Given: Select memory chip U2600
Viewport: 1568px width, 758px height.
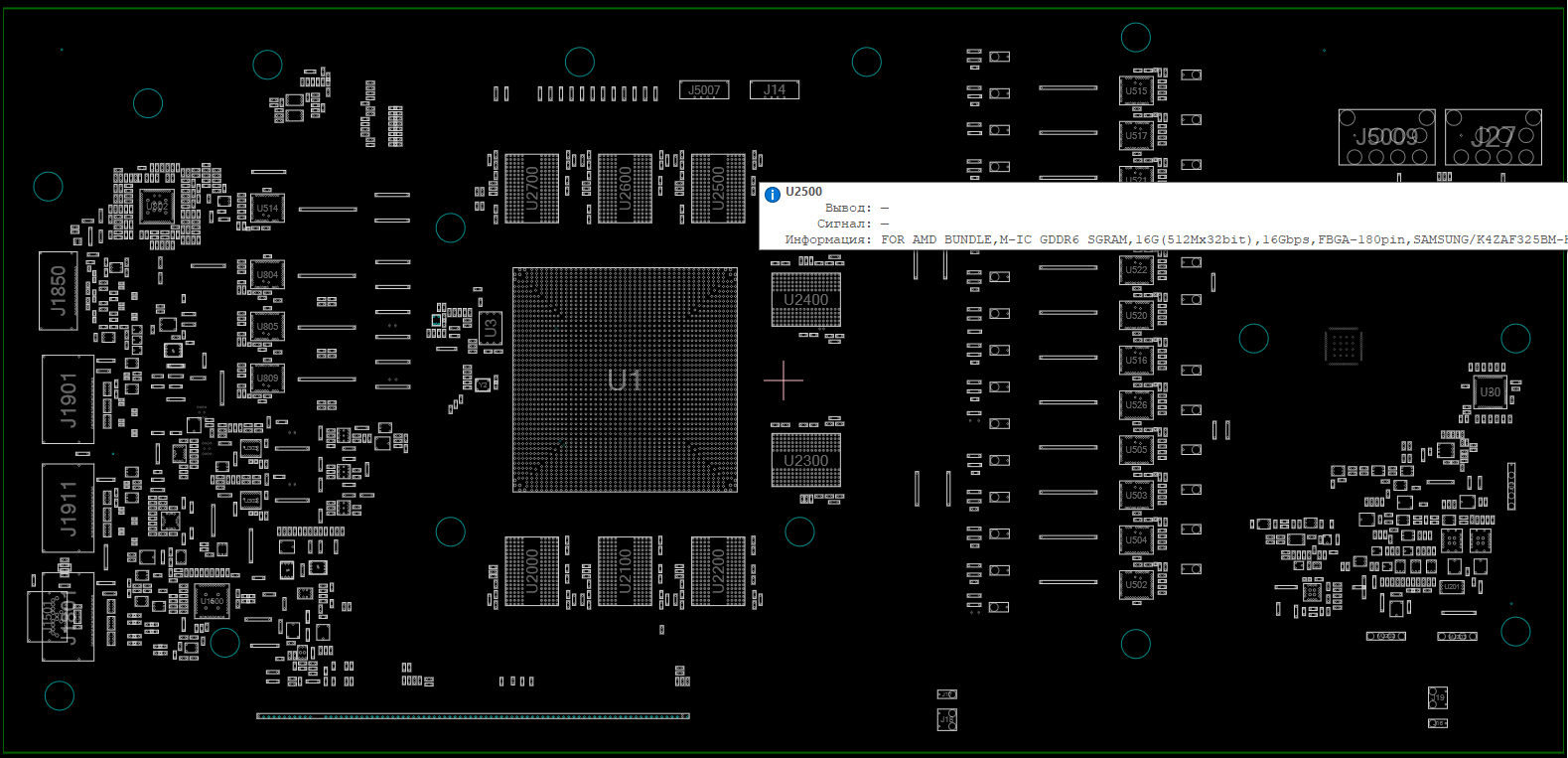Looking at the screenshot, I should tap(625, 188).
